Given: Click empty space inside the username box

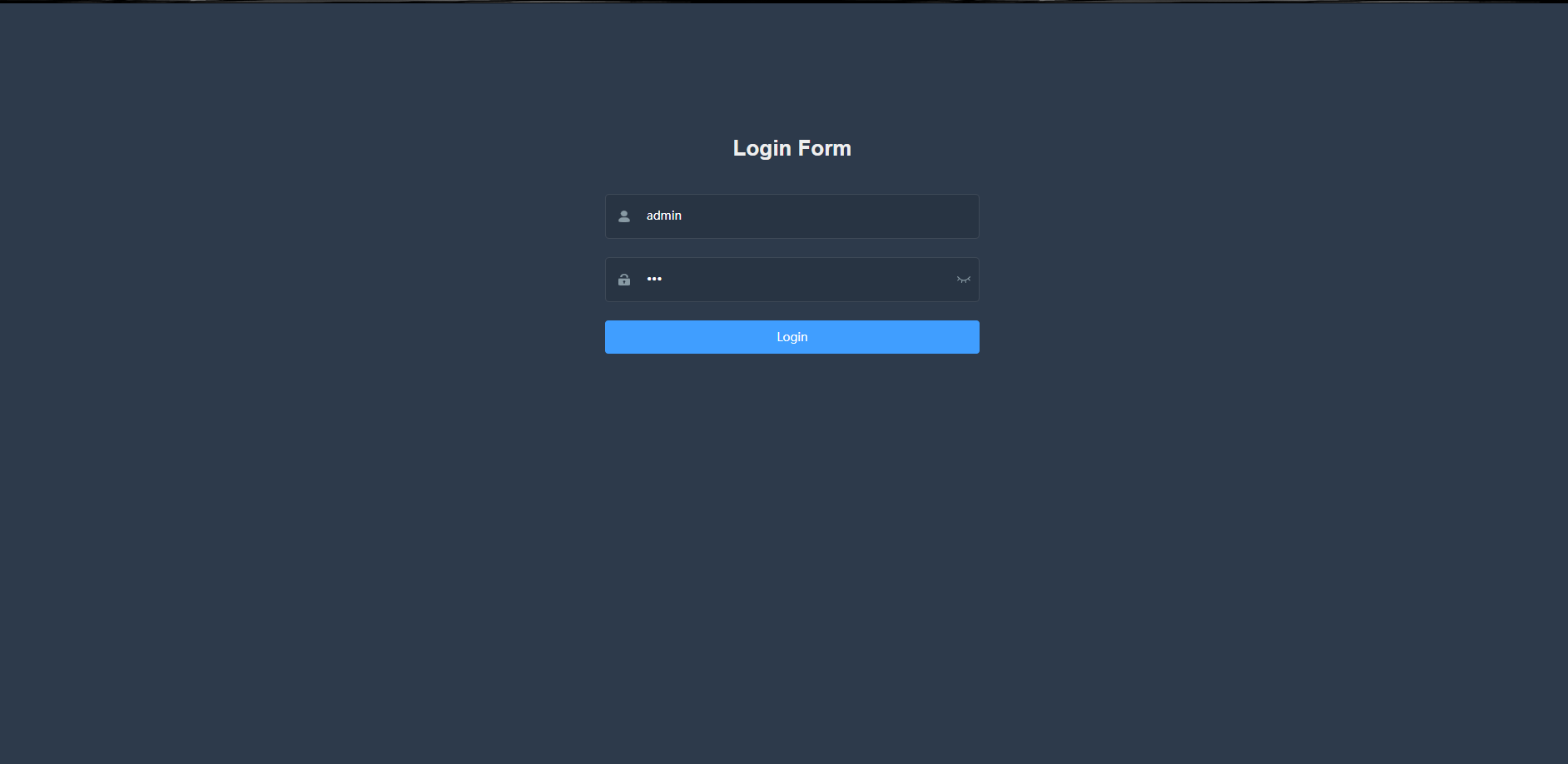Looking at the screenshot, I should pyautogui.click(x=832, y=216).
